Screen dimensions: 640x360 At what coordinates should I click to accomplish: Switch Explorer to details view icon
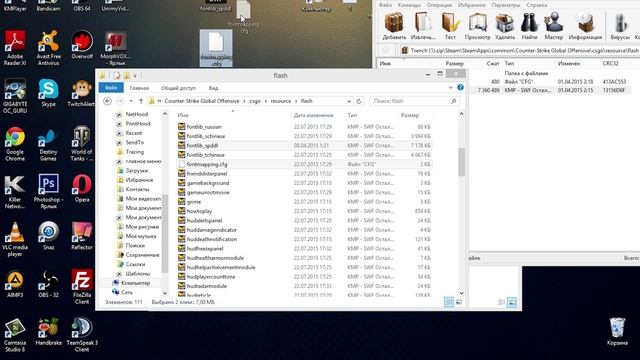click(x=449, y=302)
